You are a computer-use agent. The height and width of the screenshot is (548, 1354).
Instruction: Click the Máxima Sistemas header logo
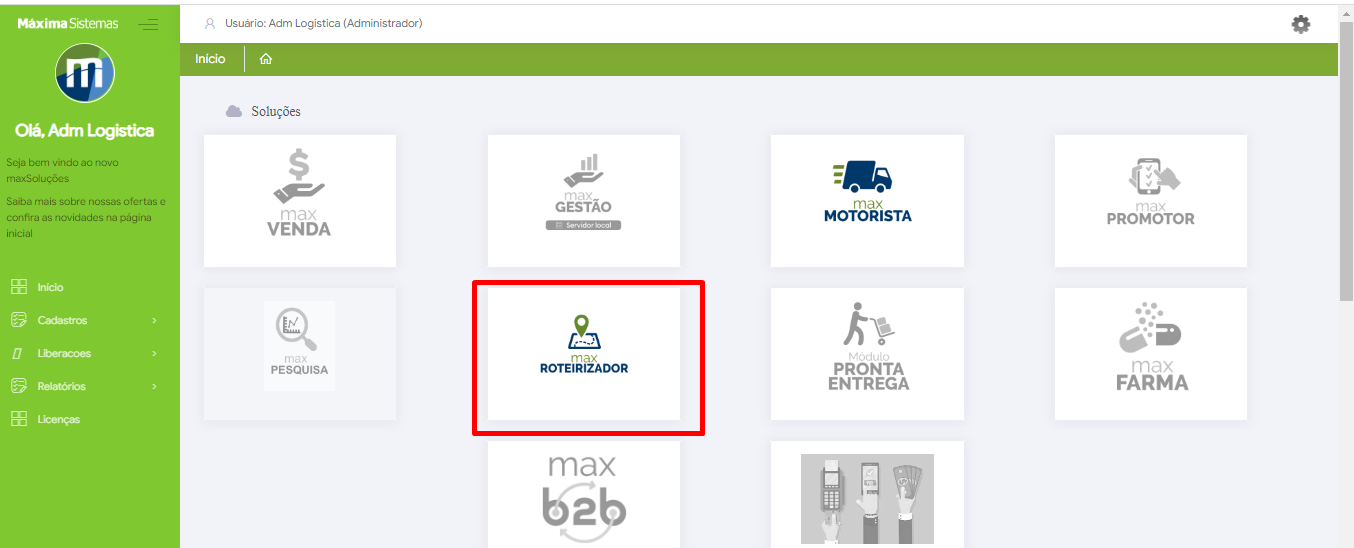pos(68,23)
